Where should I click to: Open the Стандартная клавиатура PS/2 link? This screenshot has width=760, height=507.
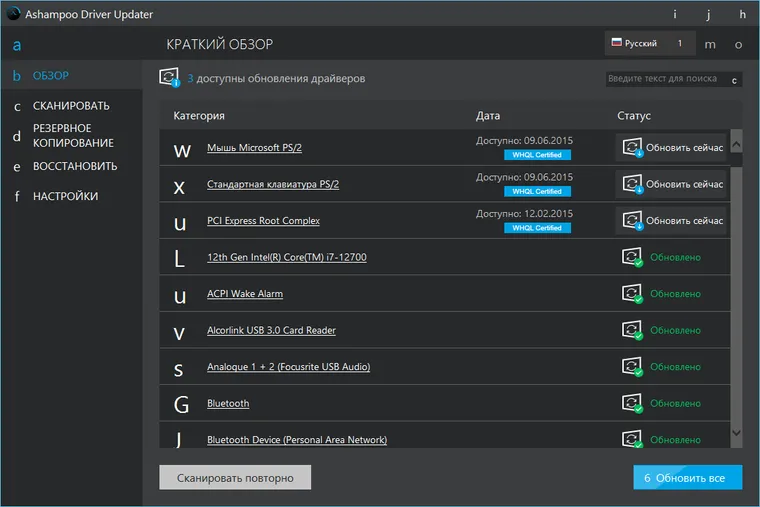pos(273,184)
